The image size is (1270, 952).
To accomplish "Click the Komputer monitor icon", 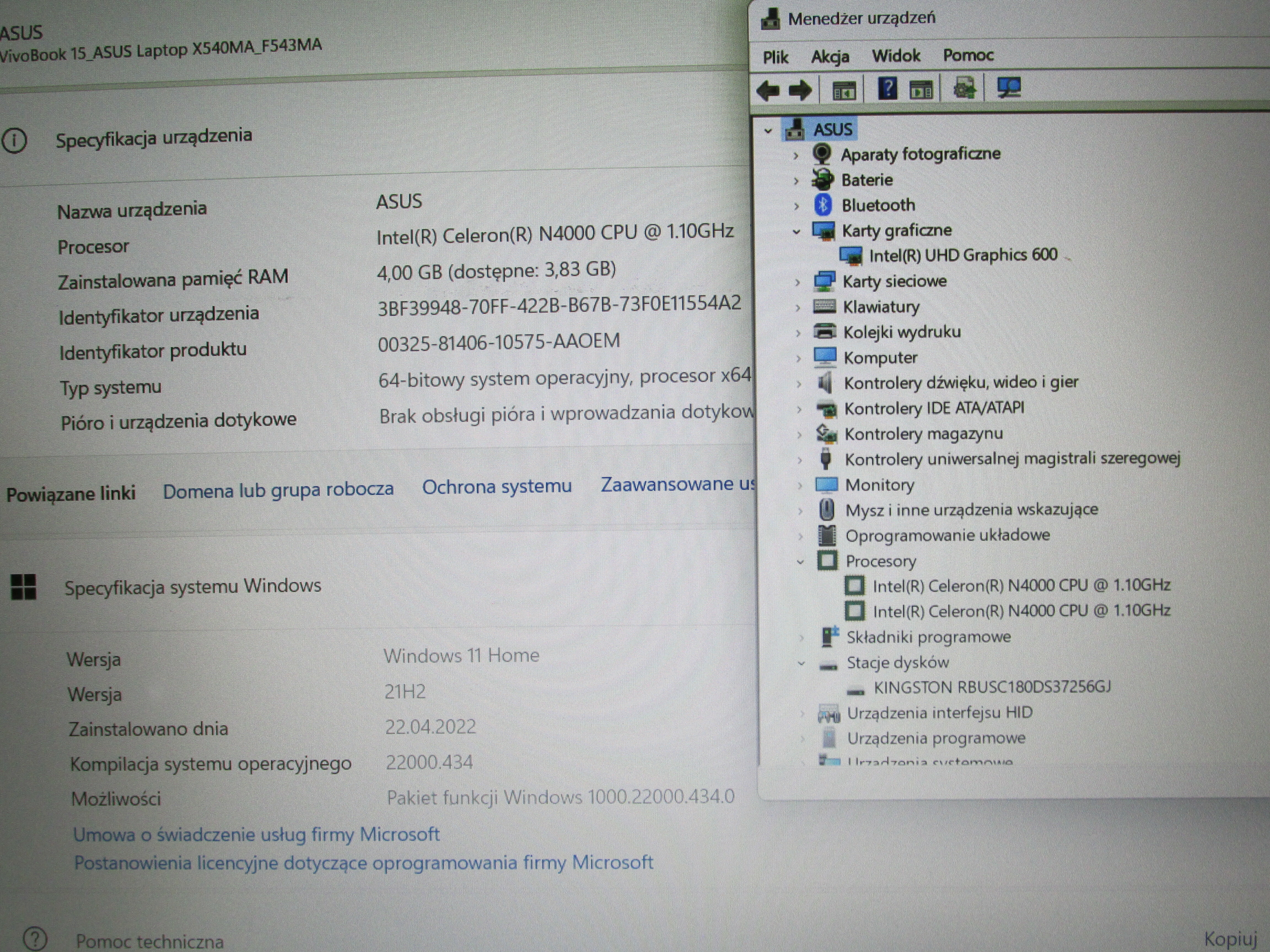I will [825, 357].
